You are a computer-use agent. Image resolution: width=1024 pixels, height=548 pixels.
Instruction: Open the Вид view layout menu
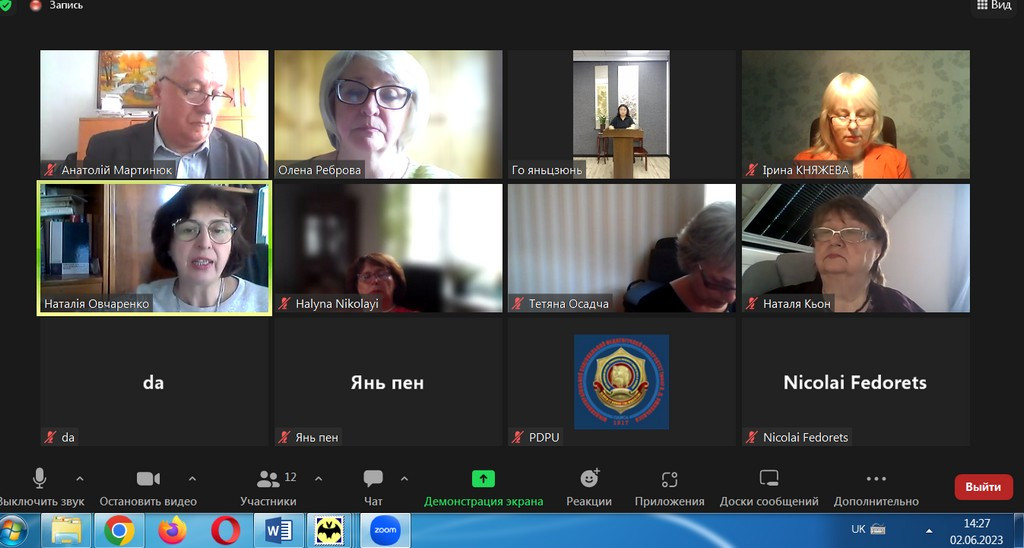pyautogui.click(x=994, y=5)
